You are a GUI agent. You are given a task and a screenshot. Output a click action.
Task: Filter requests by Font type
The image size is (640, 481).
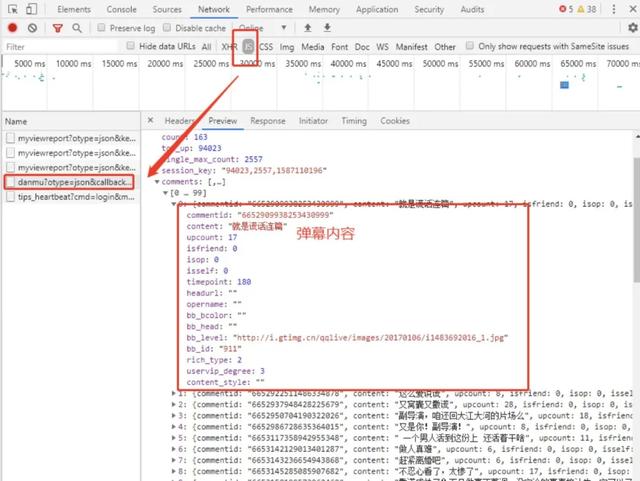tap(340, 47)
